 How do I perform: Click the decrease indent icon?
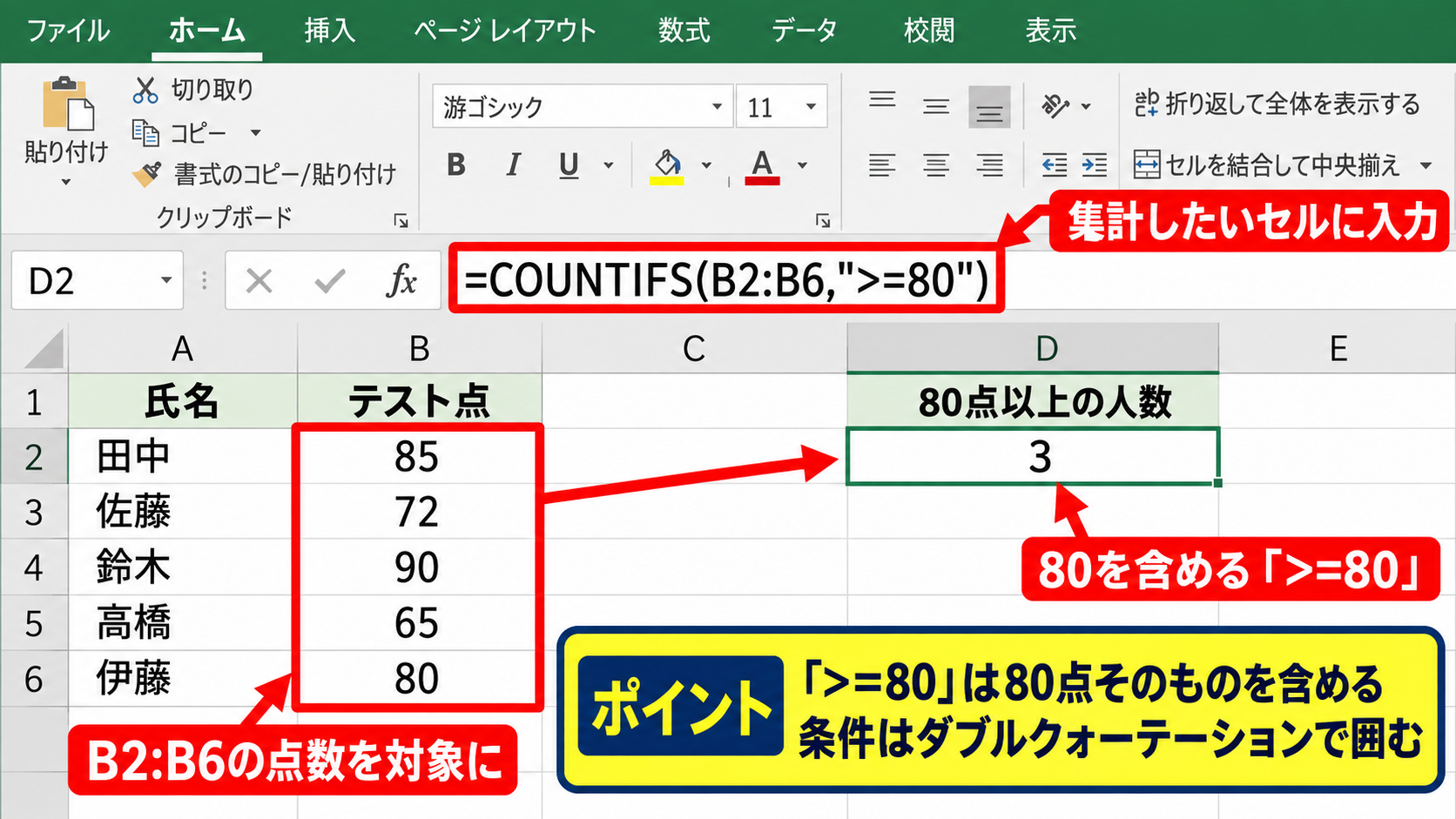click(x=1055, y=164)
